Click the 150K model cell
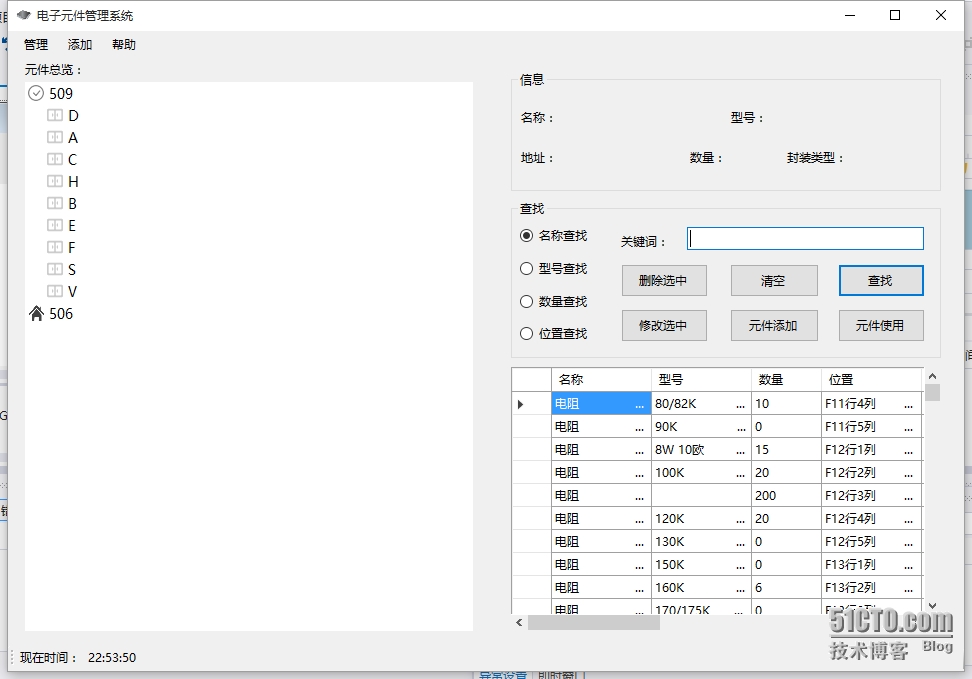972x679 pixels. (701, 564)
